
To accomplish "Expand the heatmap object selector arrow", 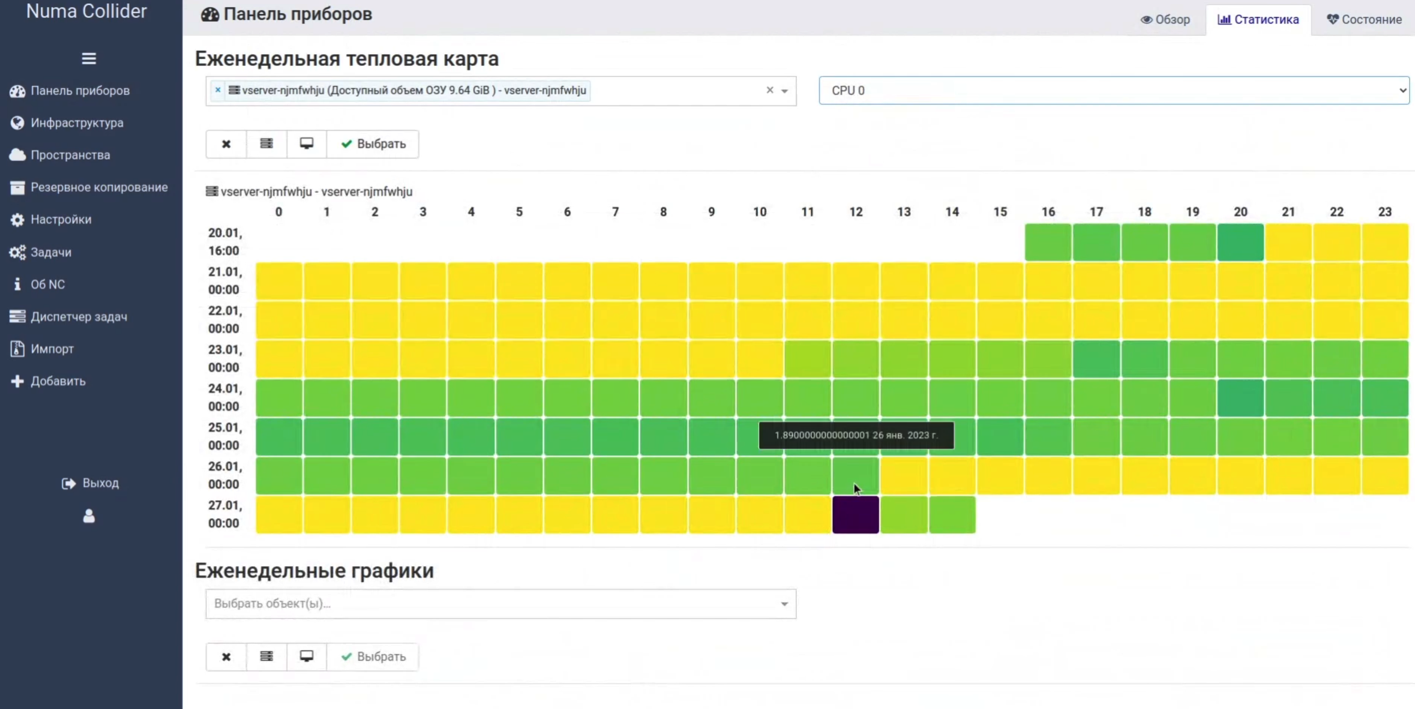I will [785, 91].
